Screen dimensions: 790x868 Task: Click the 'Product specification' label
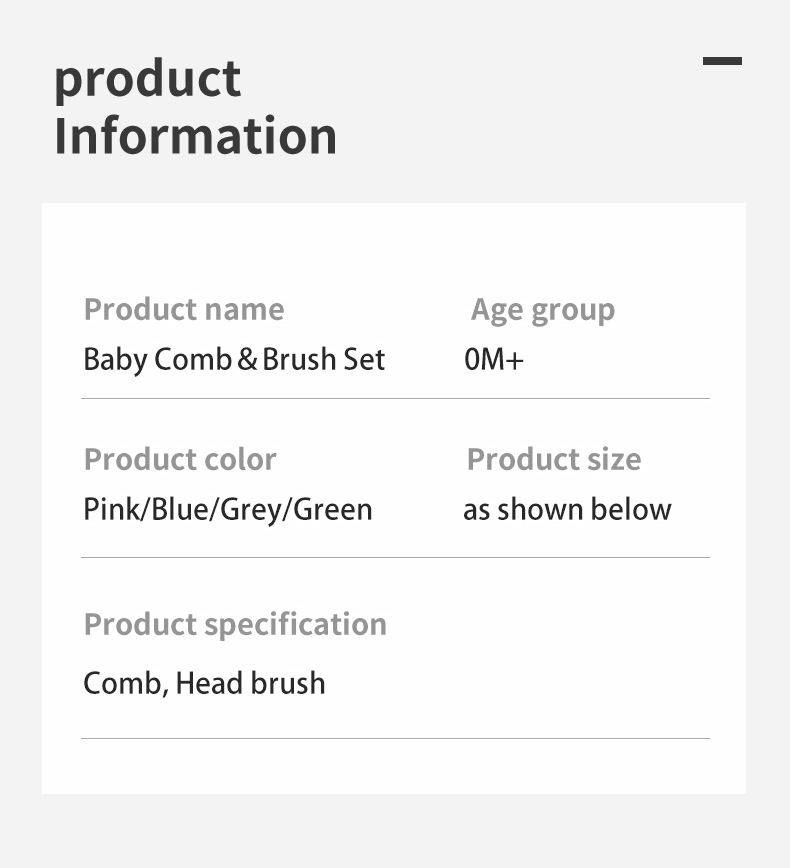tap(235, 625)
